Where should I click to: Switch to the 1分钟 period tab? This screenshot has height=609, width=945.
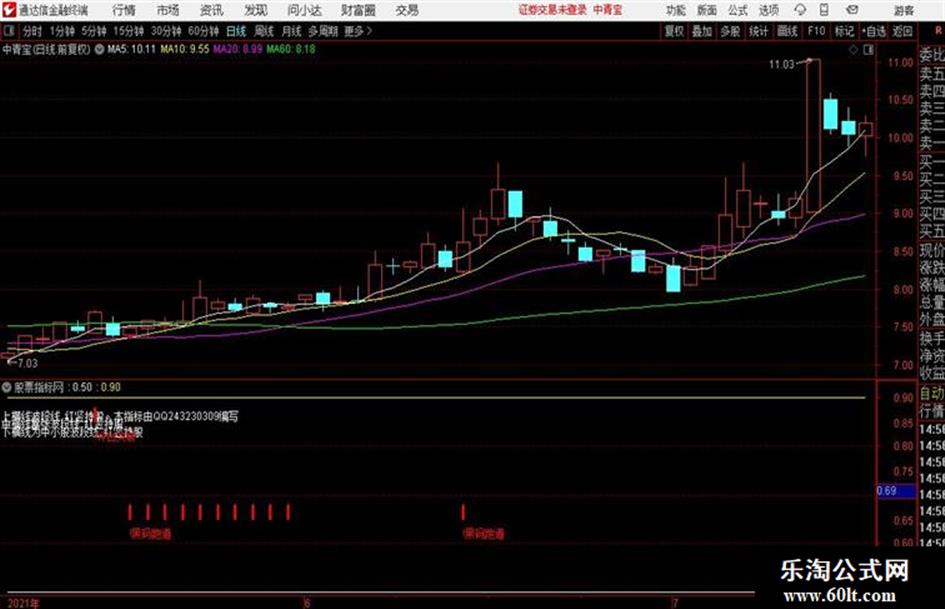point(61,31)
